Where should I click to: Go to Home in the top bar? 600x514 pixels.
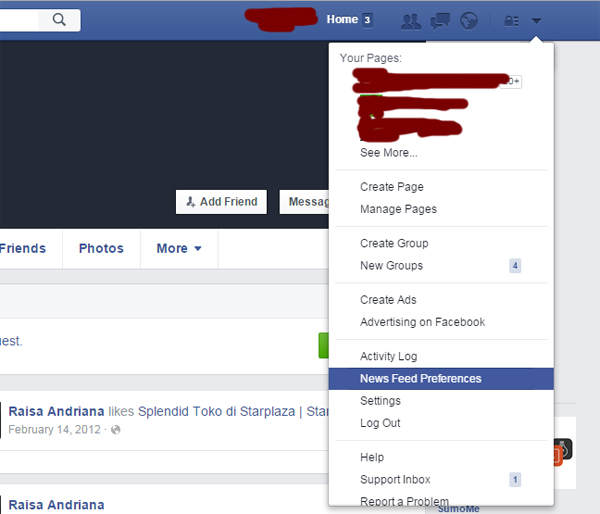click(342, 20)
